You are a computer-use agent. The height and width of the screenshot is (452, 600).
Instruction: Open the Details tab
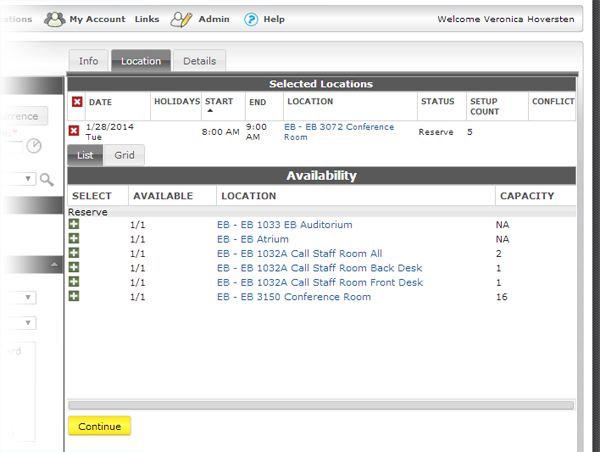click(x=199, y=61)
